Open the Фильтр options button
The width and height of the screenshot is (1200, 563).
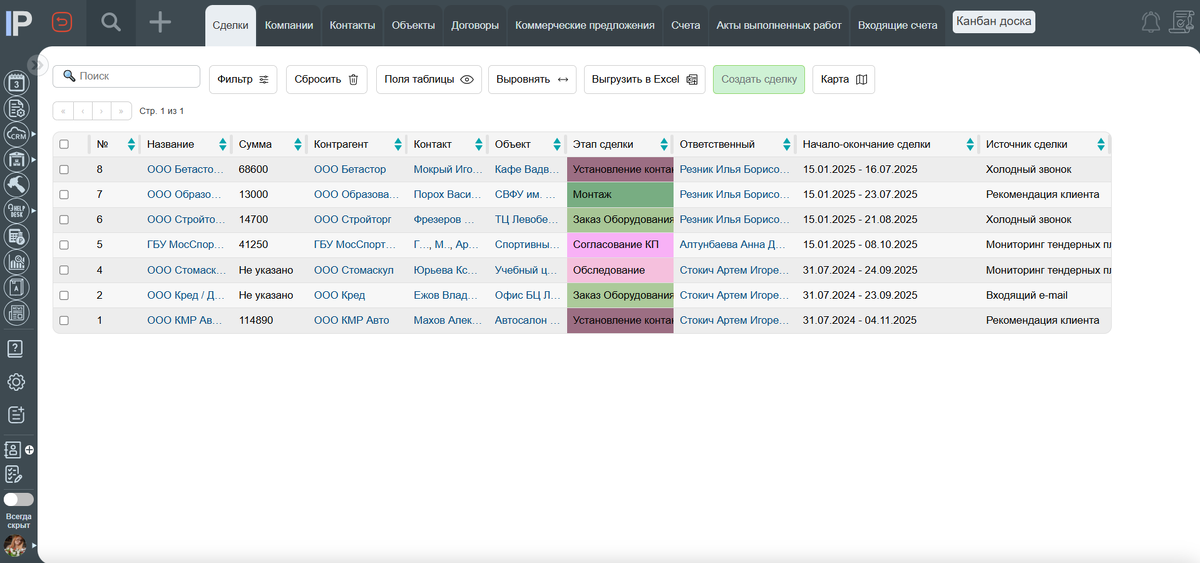(243, 79)
